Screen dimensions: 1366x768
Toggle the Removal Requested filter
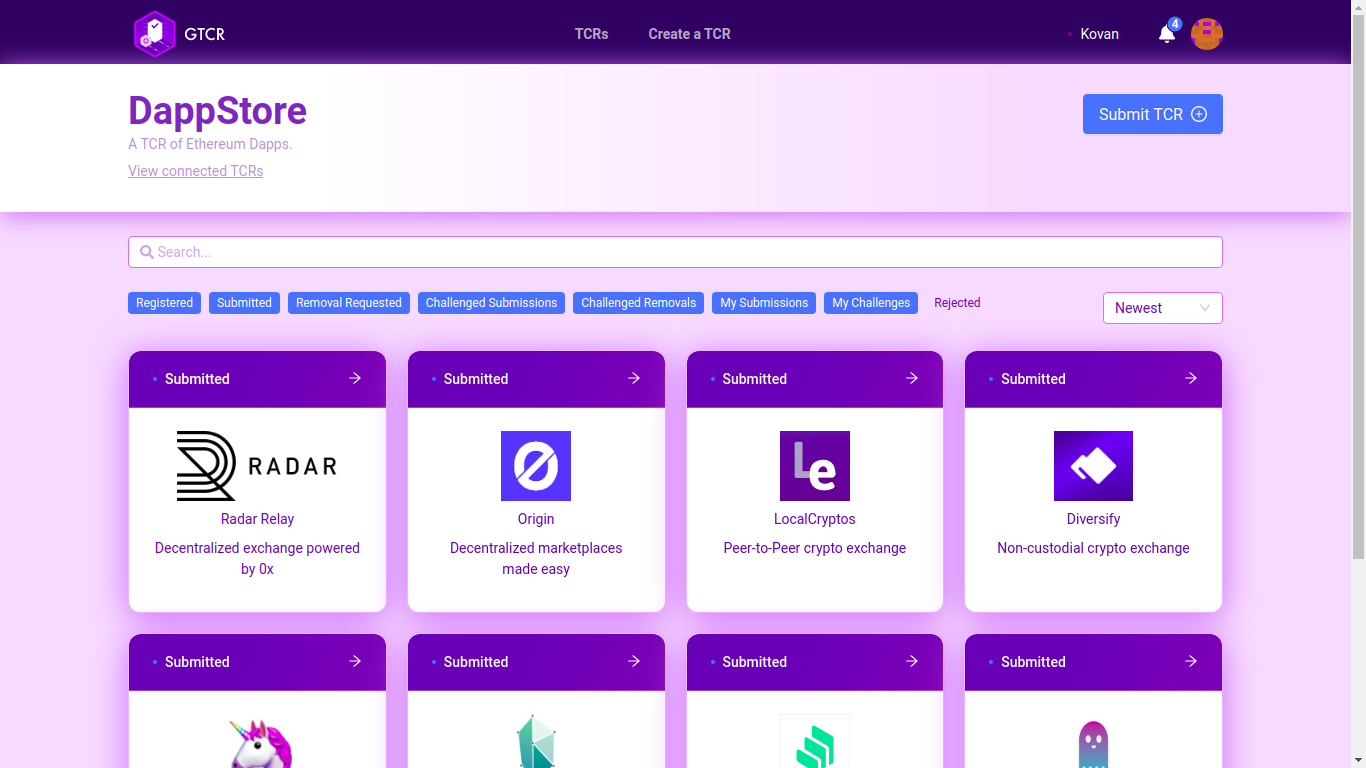[x=349, y=303]
